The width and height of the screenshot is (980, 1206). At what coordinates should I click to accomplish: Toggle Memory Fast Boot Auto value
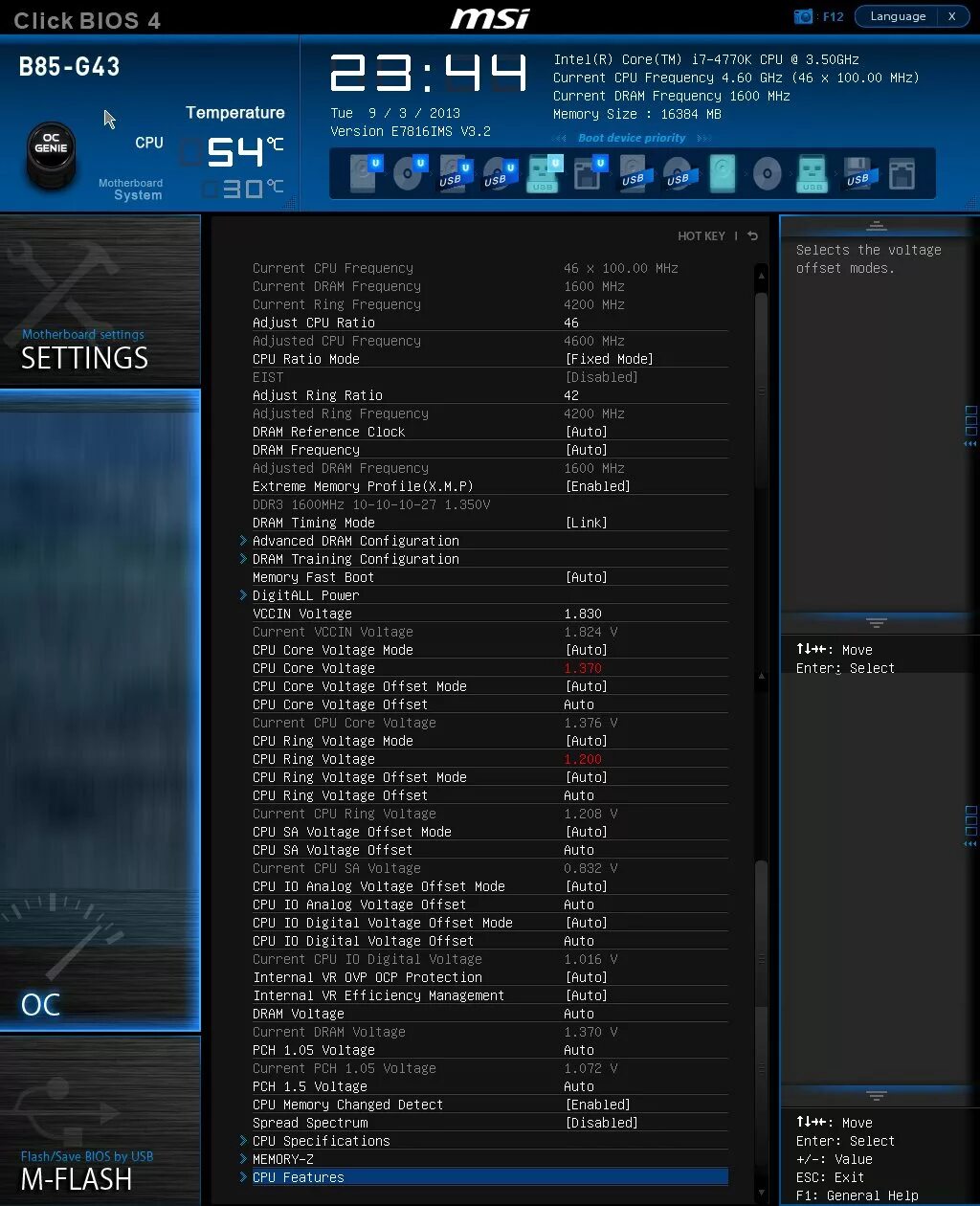(587, 577)
